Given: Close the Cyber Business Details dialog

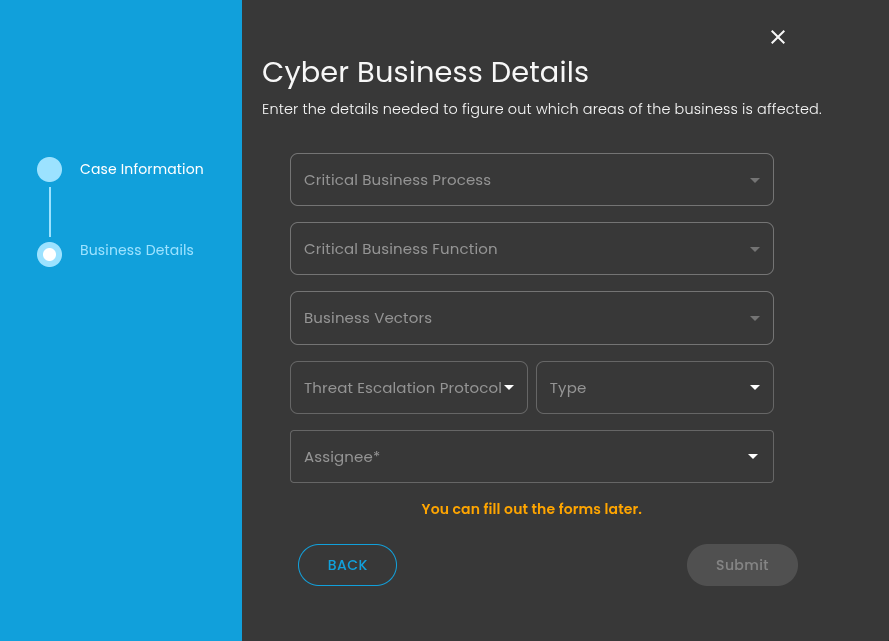Looking at the screenshot, I should (778, 37).
